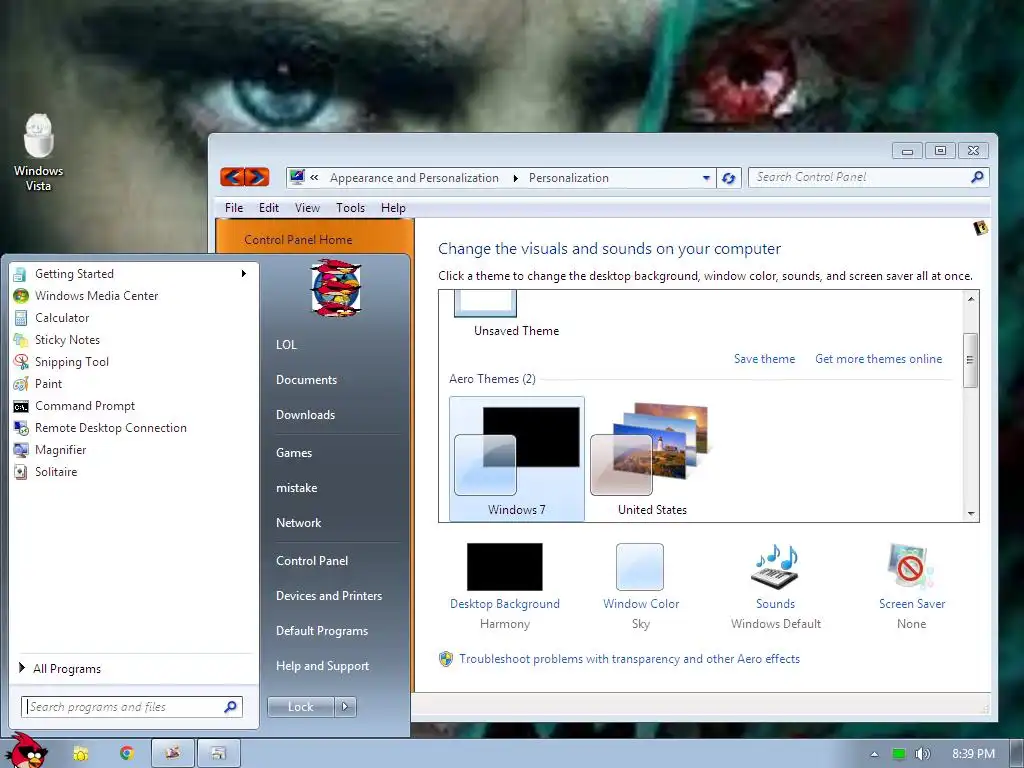Image resolution: width=1024 pixels, height=768 pixels.
Task: Open Troubleshoot problems with transparency link
Action: [x=629, y=659]
